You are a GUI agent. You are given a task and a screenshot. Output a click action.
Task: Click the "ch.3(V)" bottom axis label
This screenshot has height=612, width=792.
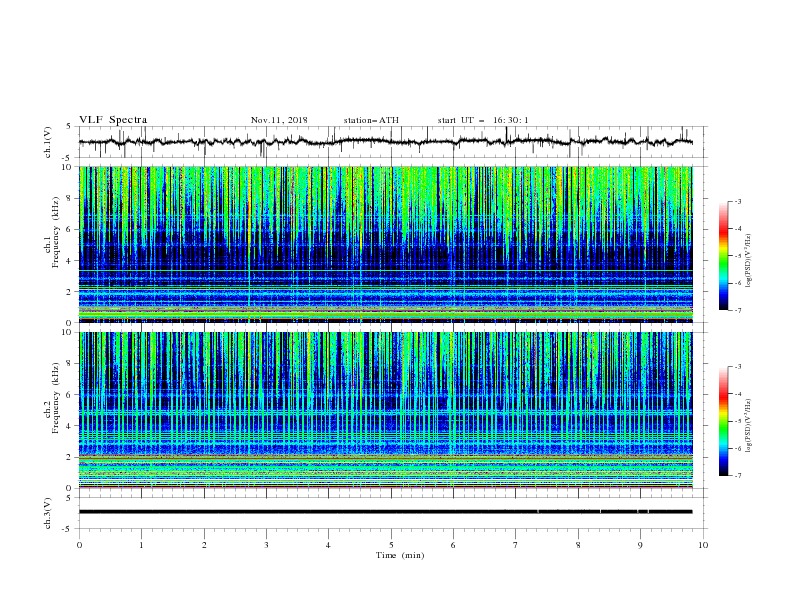click(x=48, y=513)
